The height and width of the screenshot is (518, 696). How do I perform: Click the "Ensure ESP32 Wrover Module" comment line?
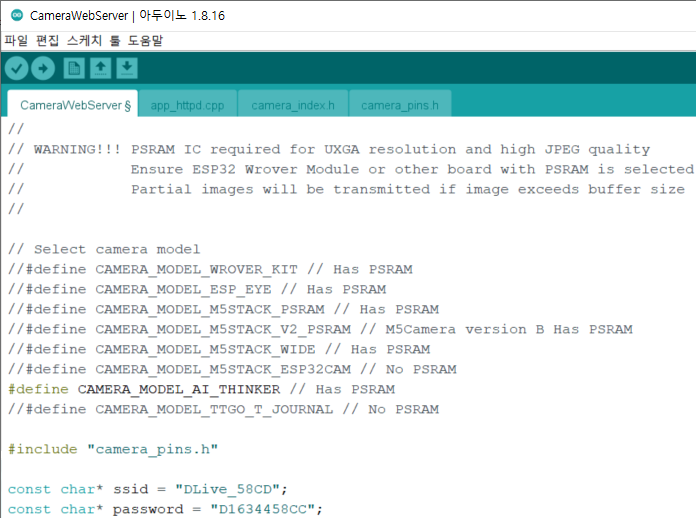tap(351, 170)
